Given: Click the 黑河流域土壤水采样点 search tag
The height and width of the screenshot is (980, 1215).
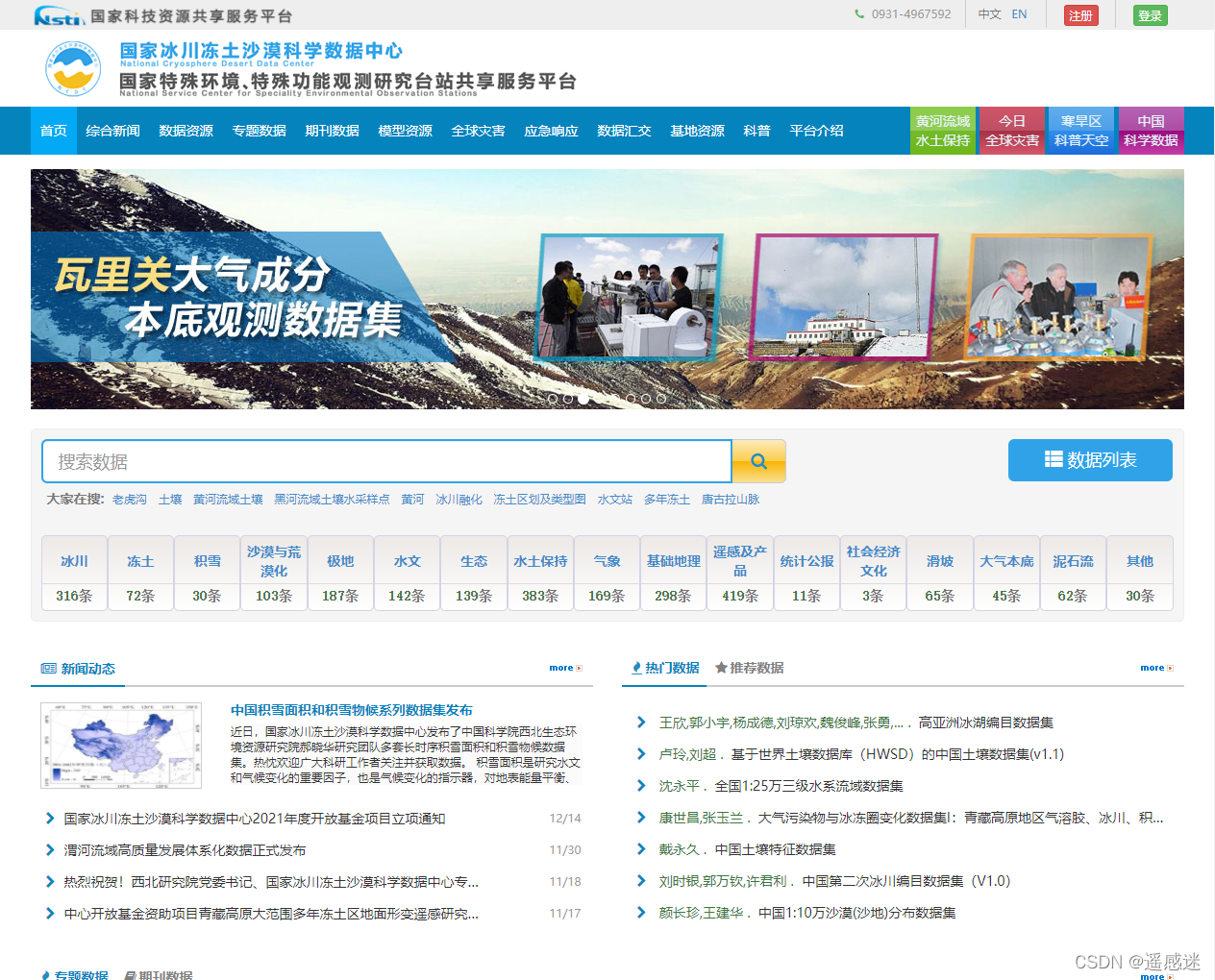Looking at the screenshot, I should (332, 500).
